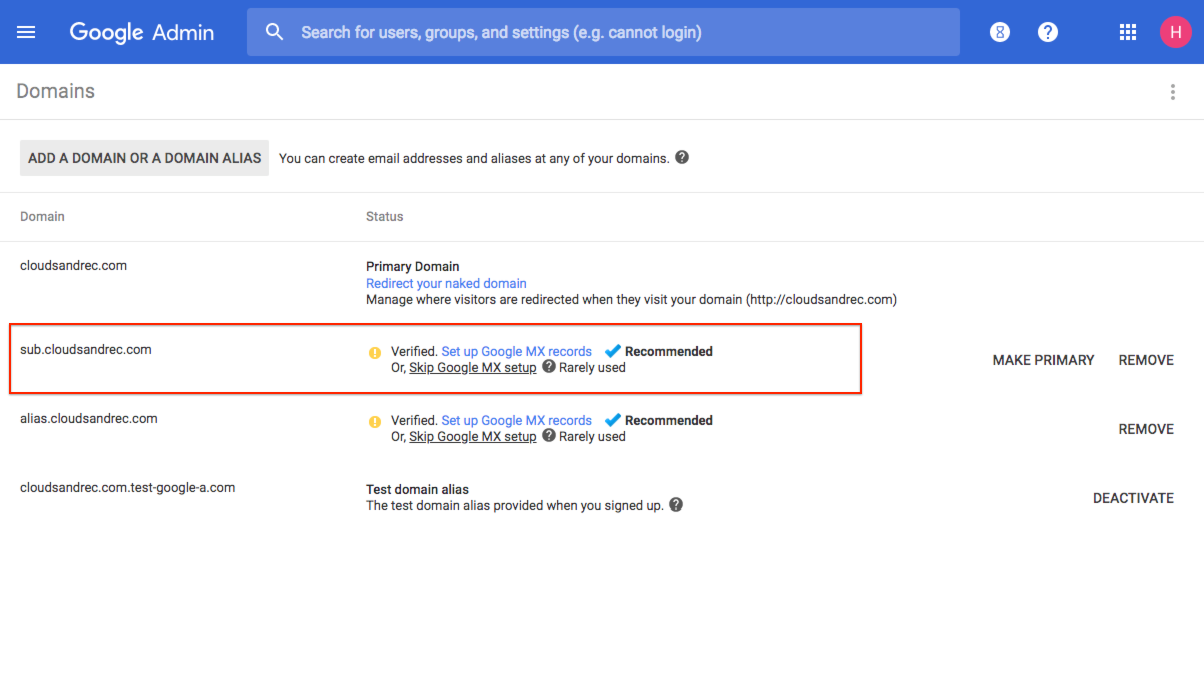This screenshot has width=1204, height=692.
Task: Click Recommended checkmark for alias.cloudsandrec.com
Action: click(x=613, y=420)
